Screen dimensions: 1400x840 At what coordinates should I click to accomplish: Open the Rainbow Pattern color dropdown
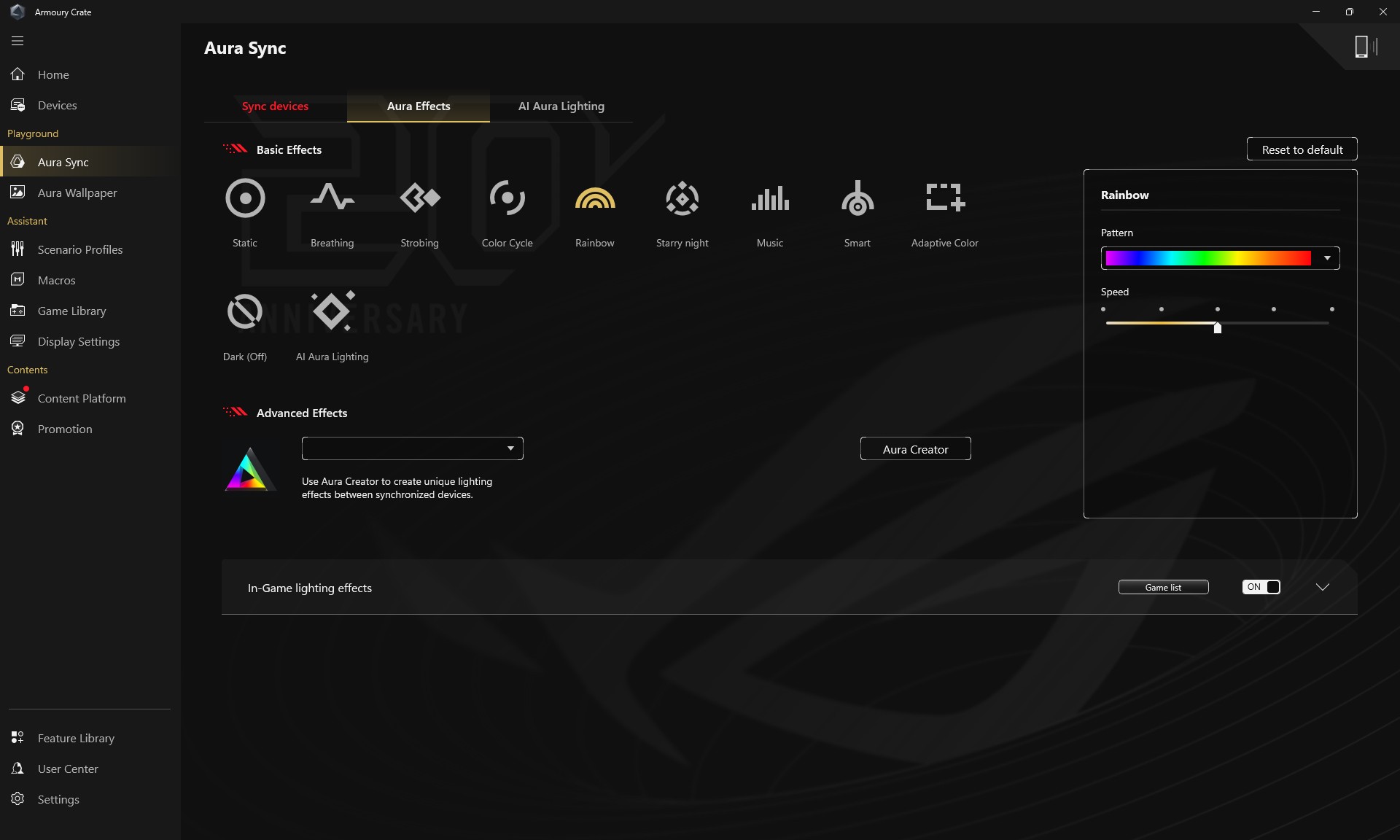coord(1220,258)
